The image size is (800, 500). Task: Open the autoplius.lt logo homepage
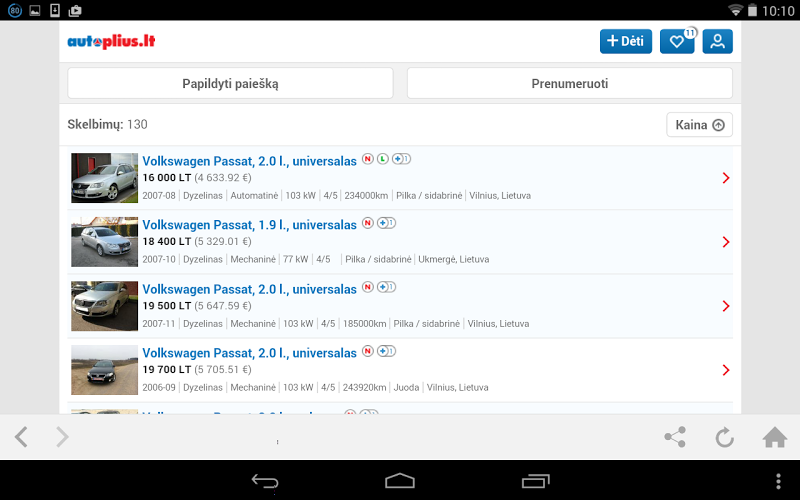pos(111,41)
